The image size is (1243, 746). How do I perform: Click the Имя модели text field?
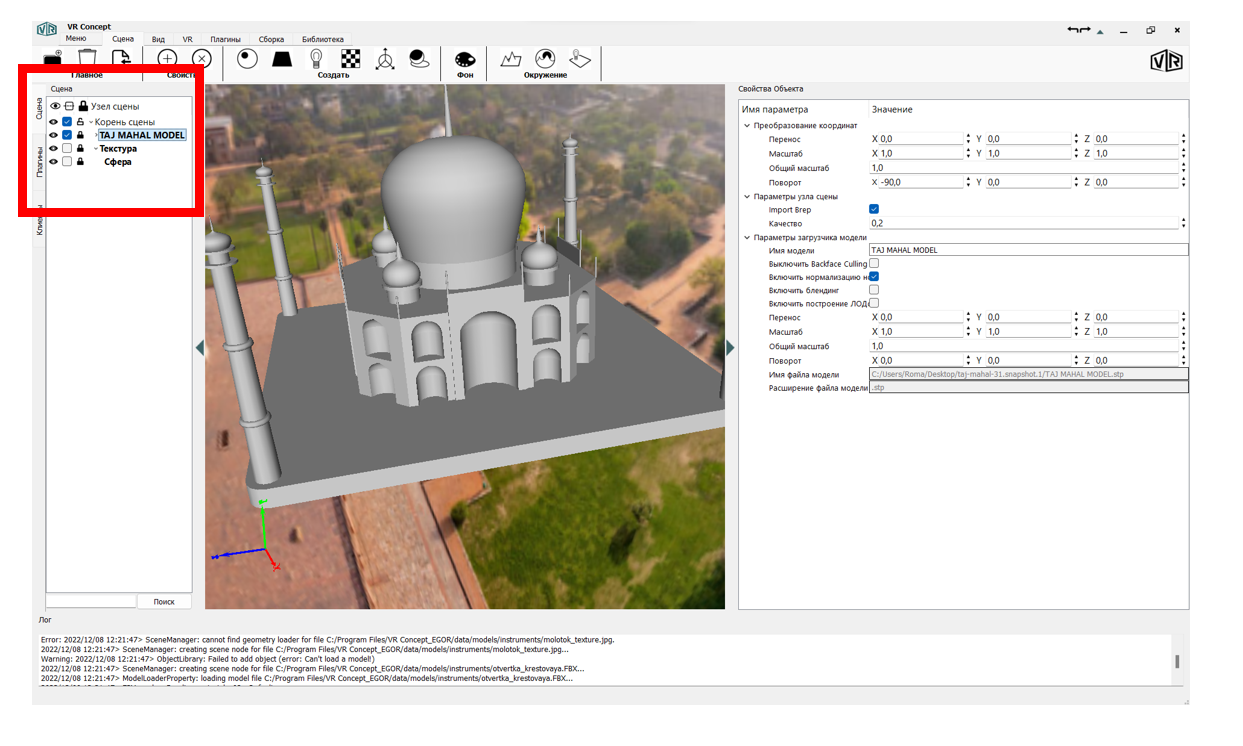1028,251
